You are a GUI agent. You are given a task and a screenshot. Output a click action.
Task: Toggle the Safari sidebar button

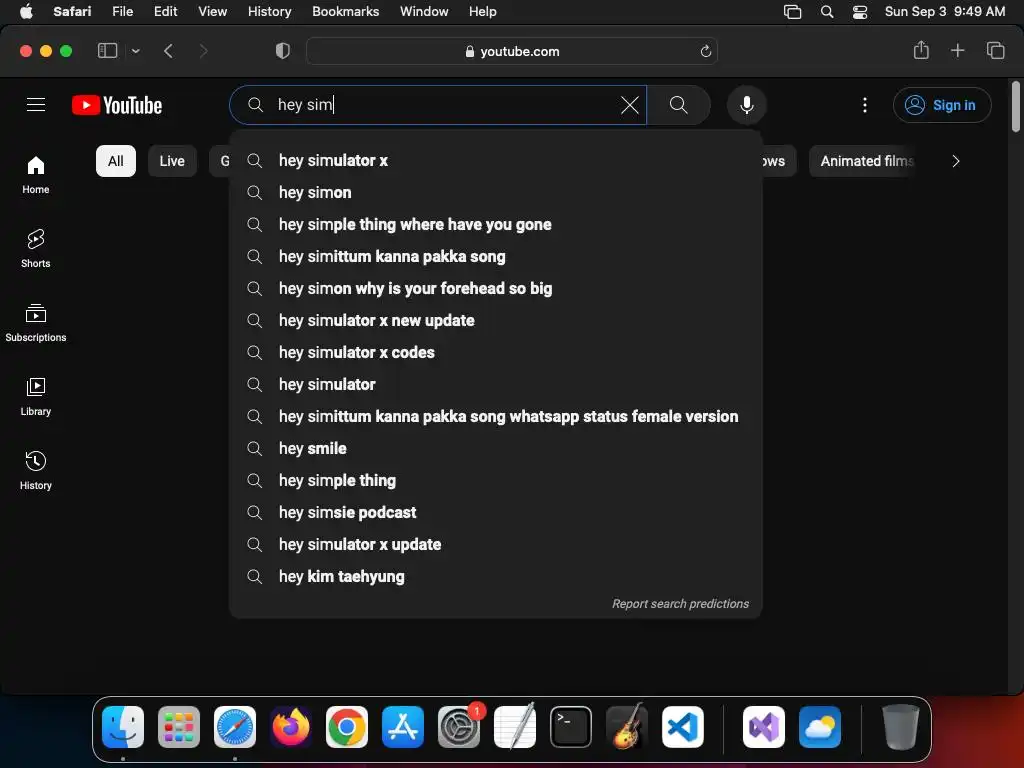point(107,51)
